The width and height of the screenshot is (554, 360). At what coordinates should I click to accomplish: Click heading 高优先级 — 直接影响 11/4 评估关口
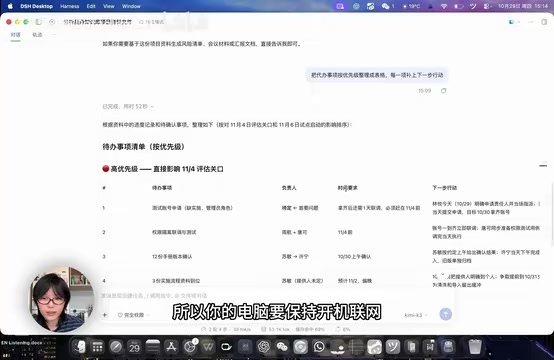163,169
